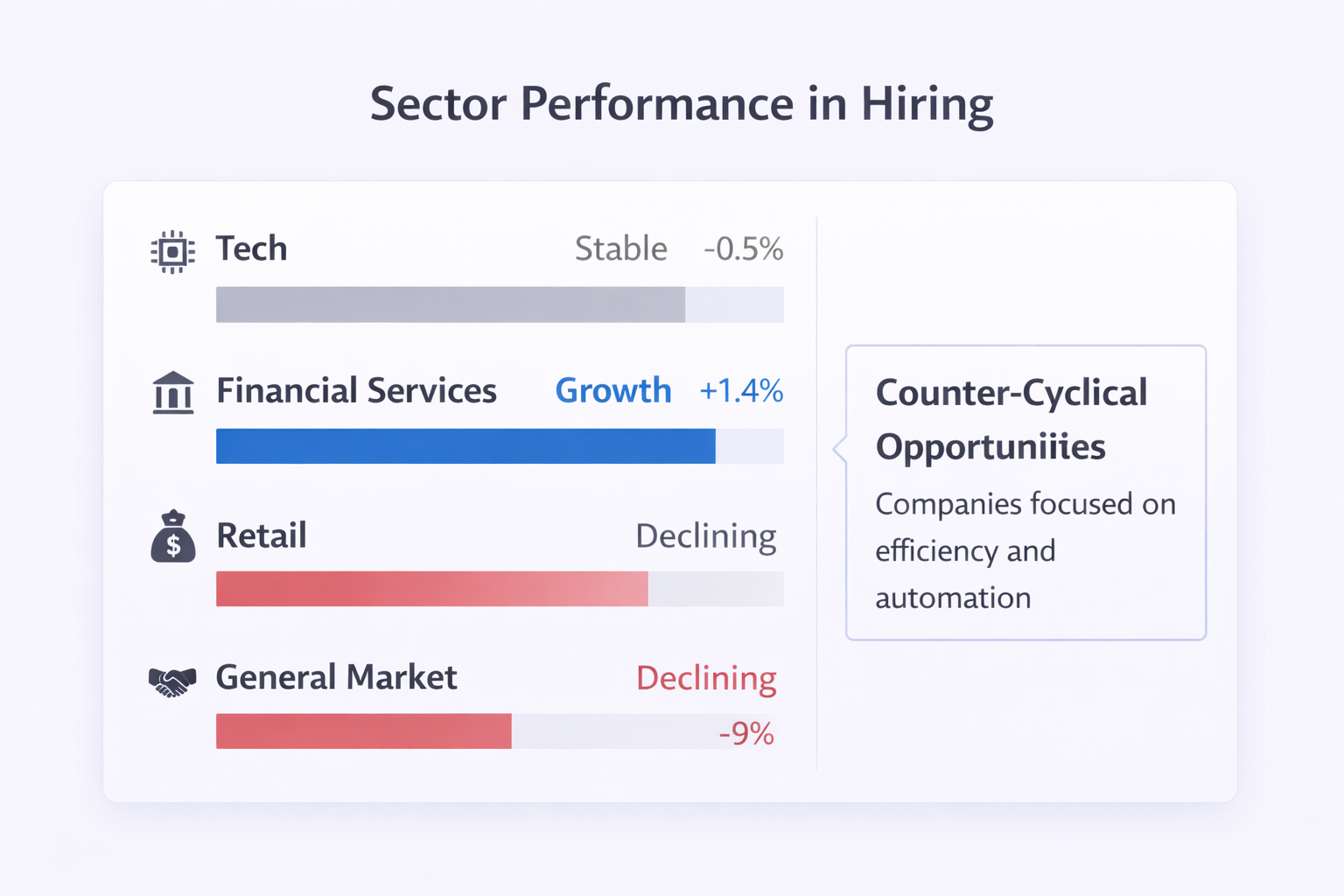
Task: Click the gray Tech progress bar
Action: 450,304
